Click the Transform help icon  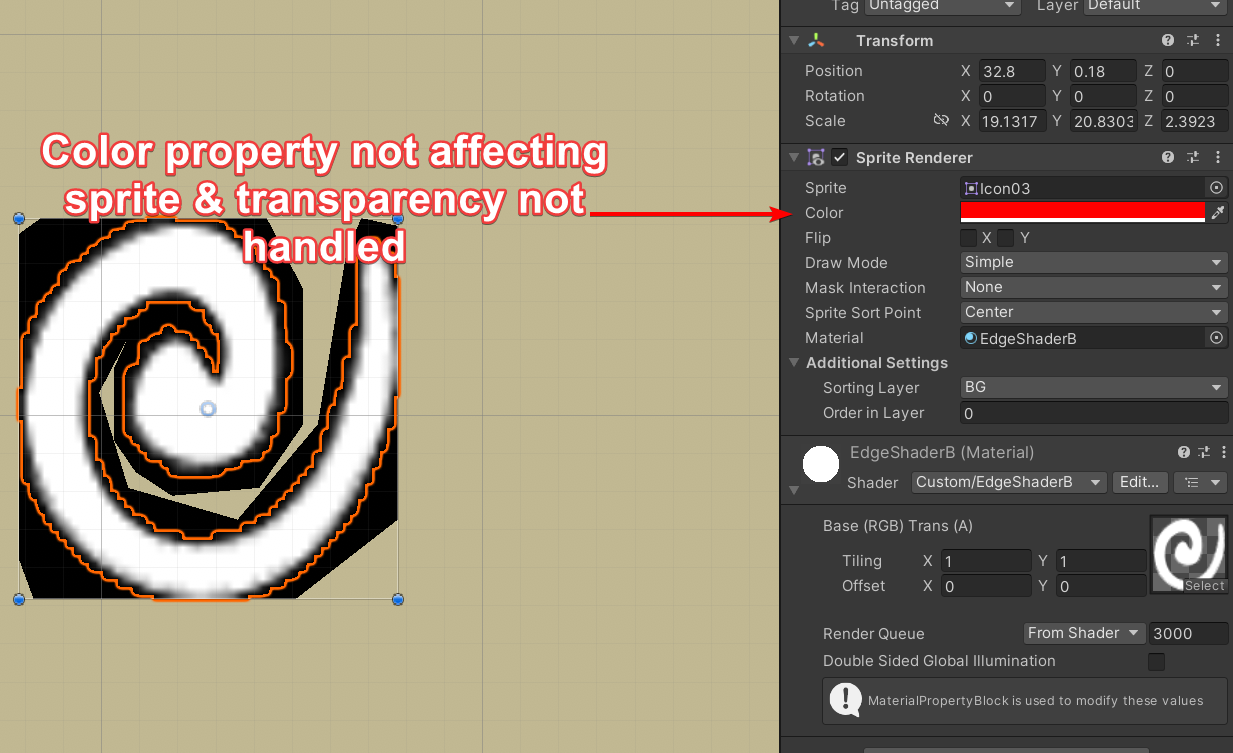pyautogui.click(x=1168, y=40)
